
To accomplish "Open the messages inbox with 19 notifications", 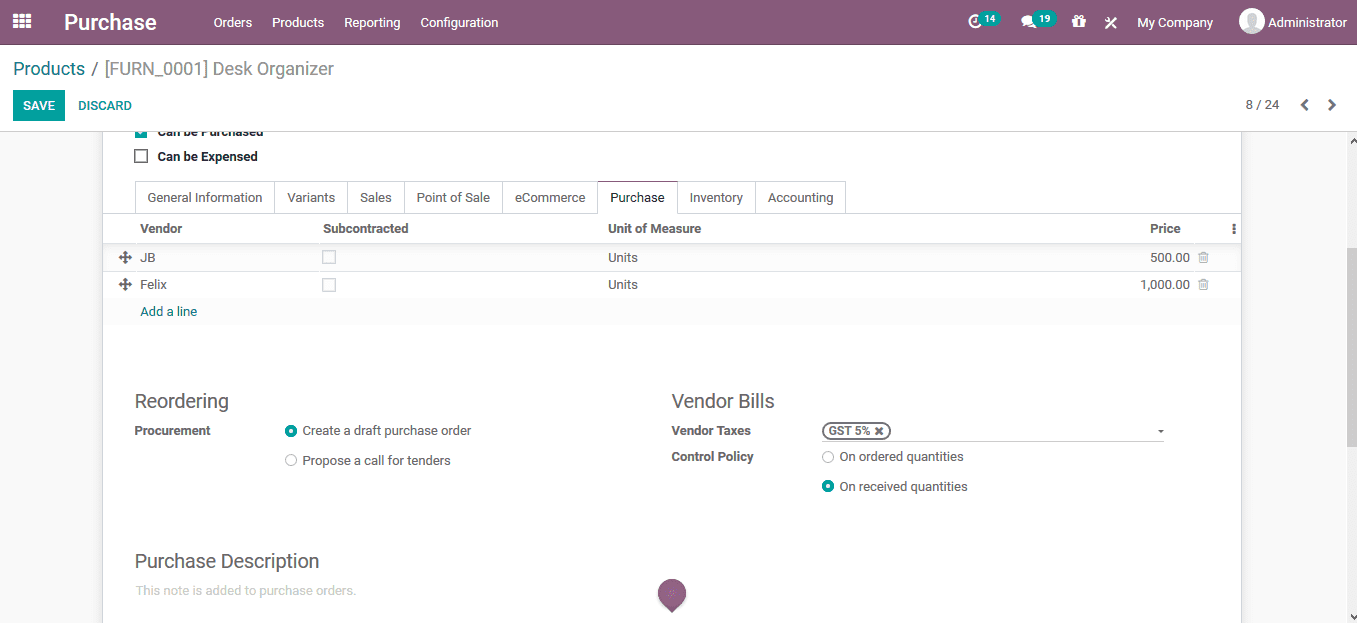I will coord(1033,20).
